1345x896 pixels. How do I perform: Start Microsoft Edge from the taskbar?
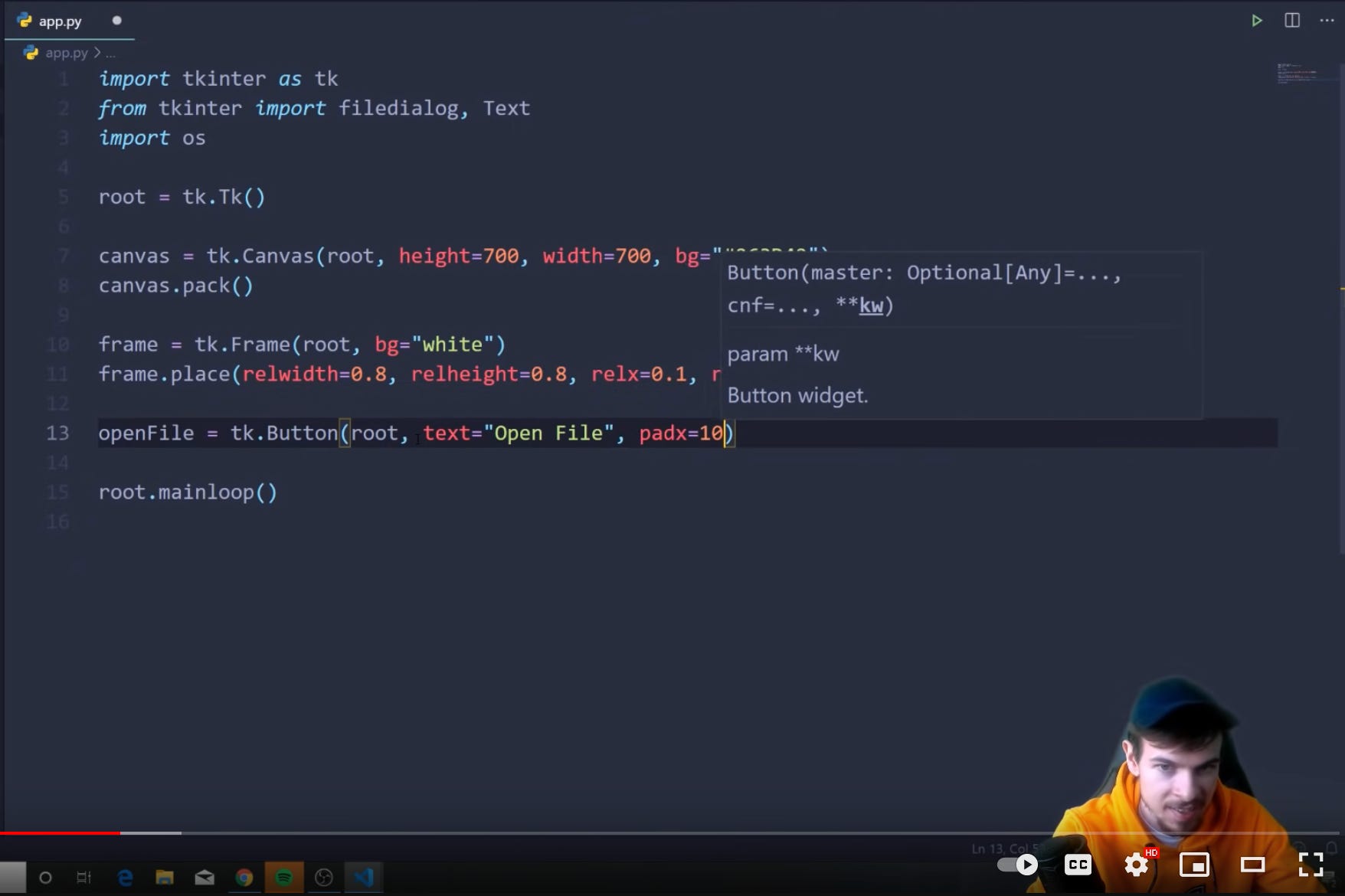(126, 877)
